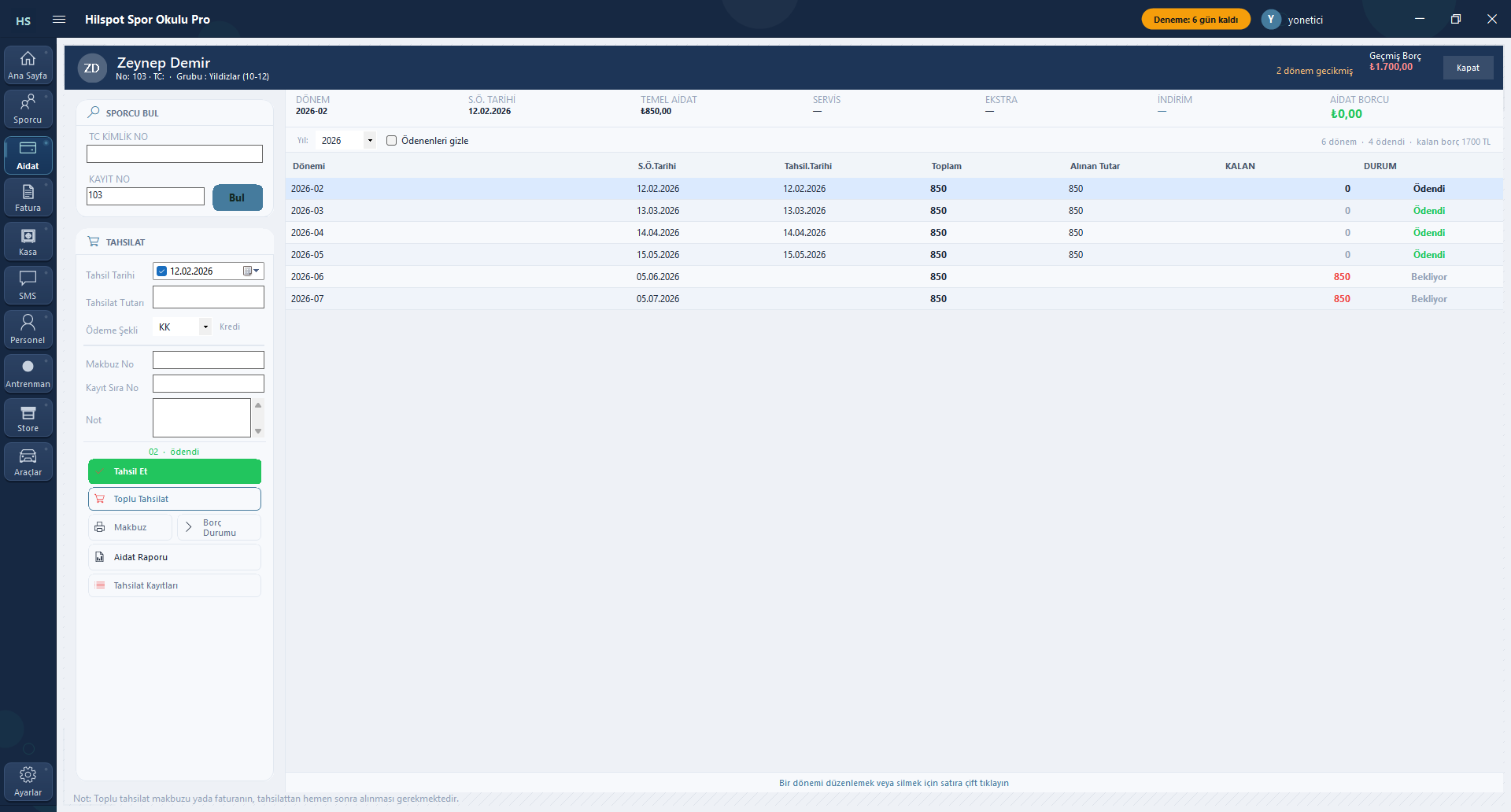
Task: Toggle Ödenenleri gizle checkbox
Action: [391, 141]
